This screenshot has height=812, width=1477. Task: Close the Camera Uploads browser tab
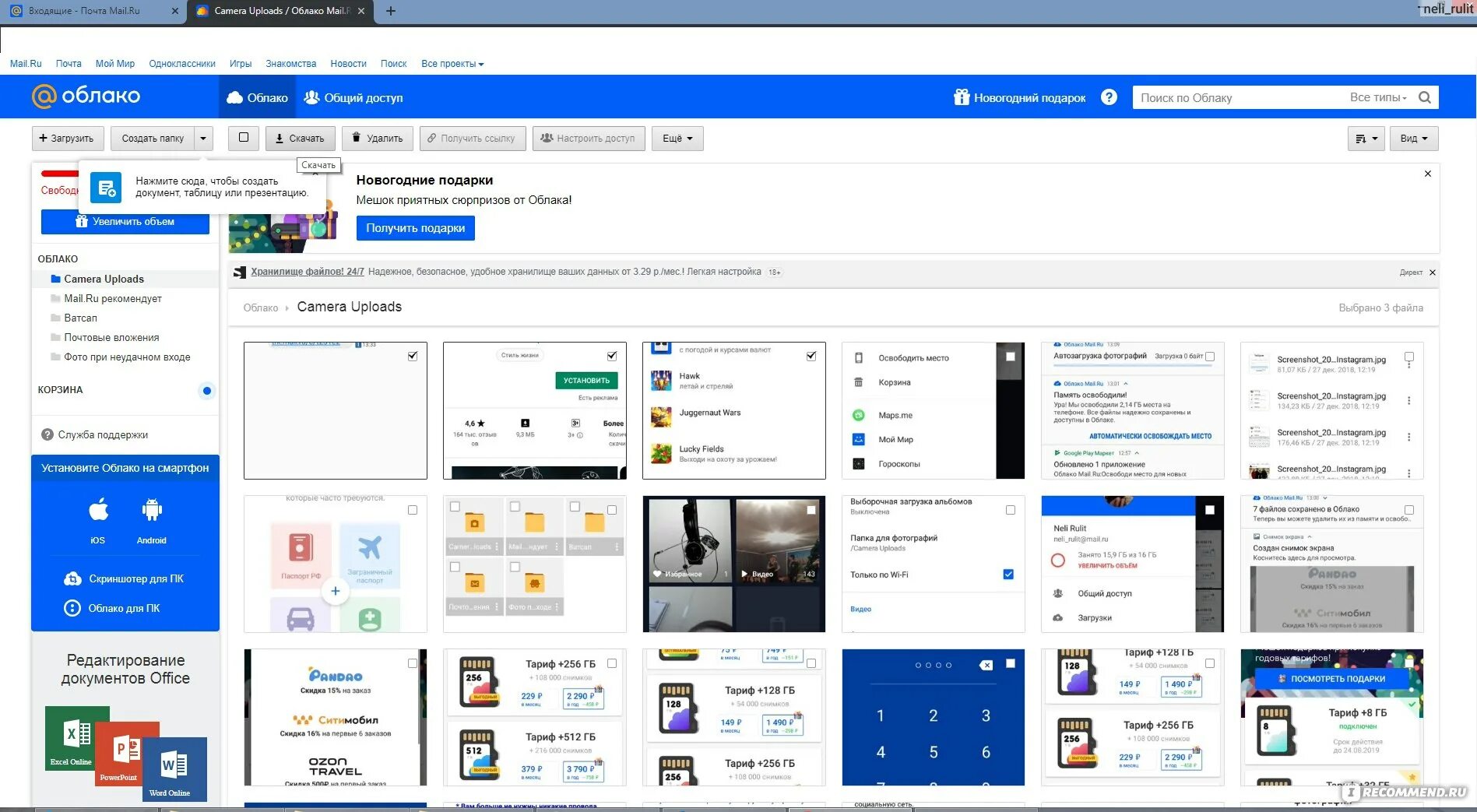(x=361, y=11)
